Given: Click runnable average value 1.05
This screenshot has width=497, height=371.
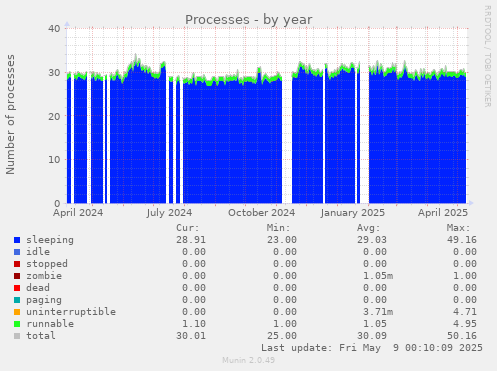Looking at the screenshot, I should coord(375,324).
